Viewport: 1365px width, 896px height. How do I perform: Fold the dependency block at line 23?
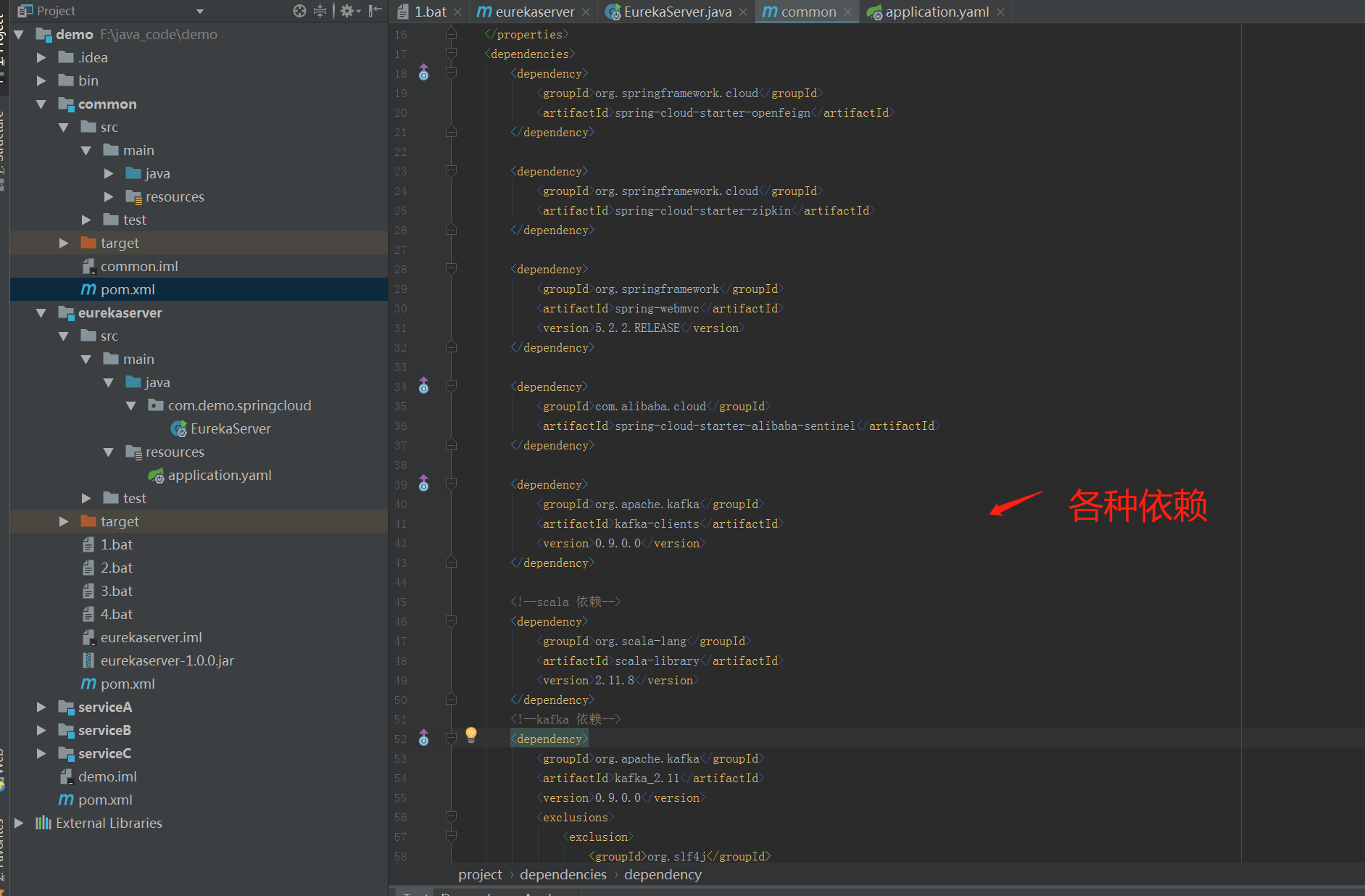(x=451, y=171)
